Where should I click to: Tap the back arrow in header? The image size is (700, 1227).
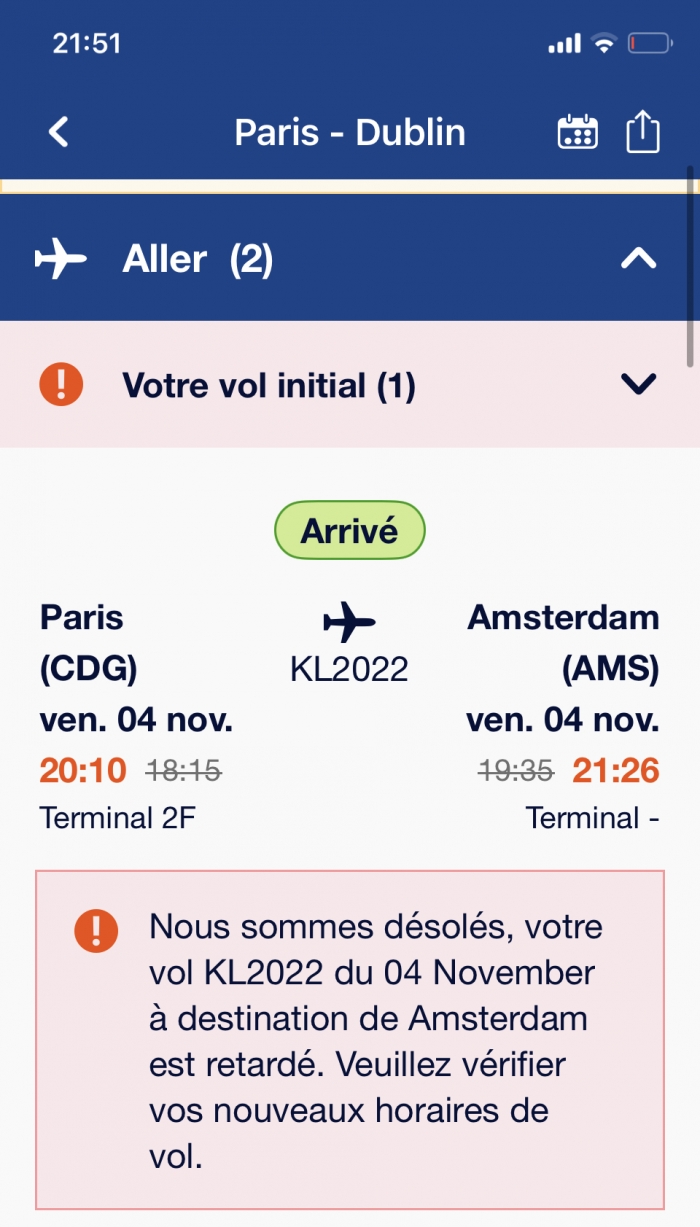coord(59,132)
